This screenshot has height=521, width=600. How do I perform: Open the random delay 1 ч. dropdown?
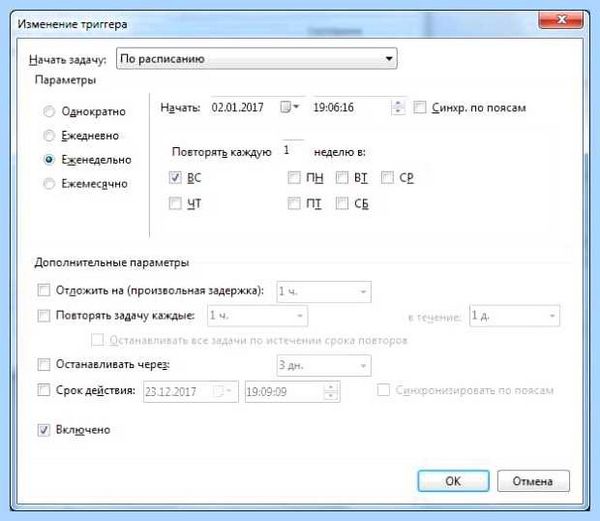[x=324, y=292]
